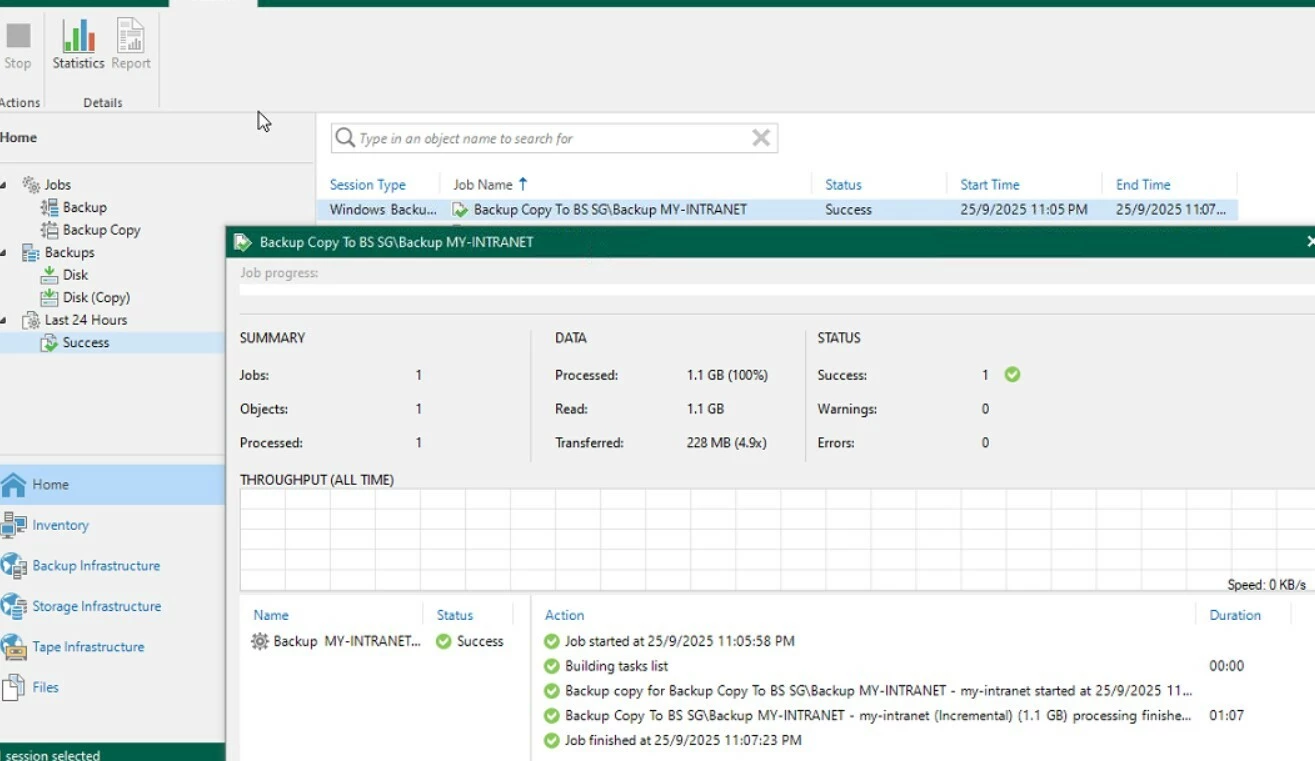Open Storage Infrastructure view
The width and height of the screenshot is (1315, 761).
coord(96,606)
